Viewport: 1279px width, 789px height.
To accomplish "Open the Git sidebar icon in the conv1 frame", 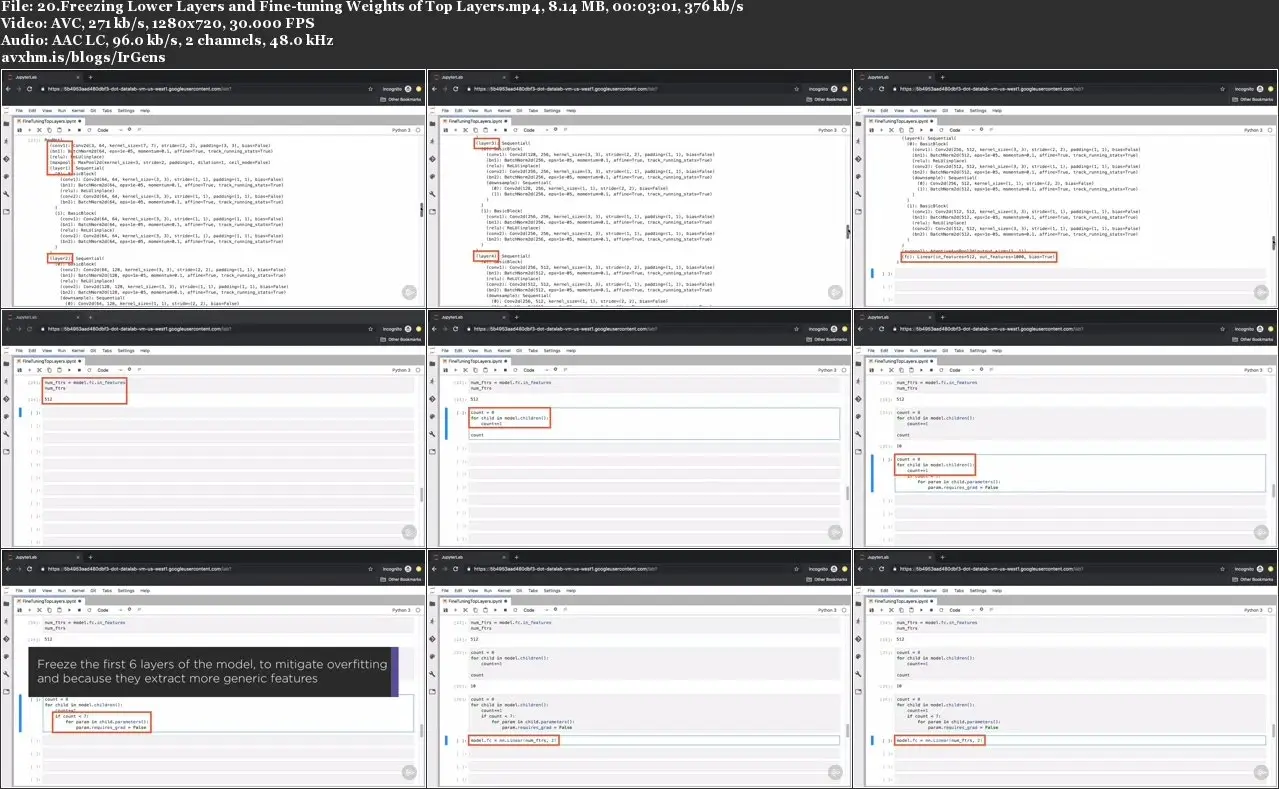I will click(6, 159).
